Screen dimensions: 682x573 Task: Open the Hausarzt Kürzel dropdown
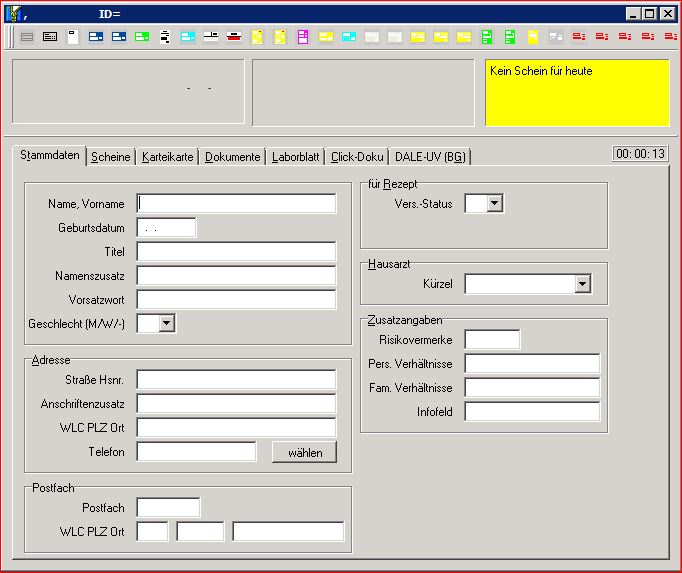(x=583, y=284)
